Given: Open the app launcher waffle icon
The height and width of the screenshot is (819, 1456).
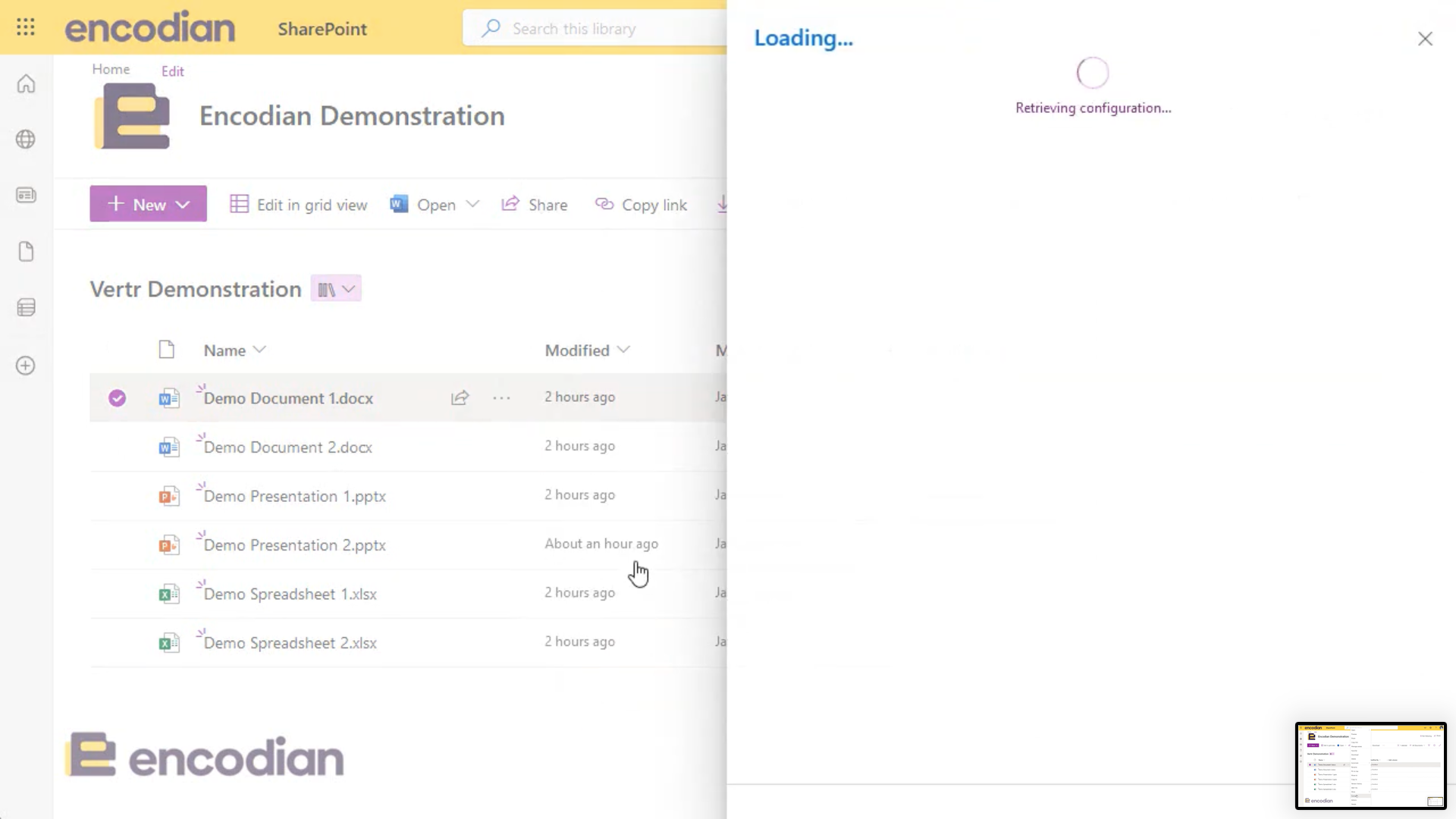Looking at the screenshot, I should coord(26,27).
